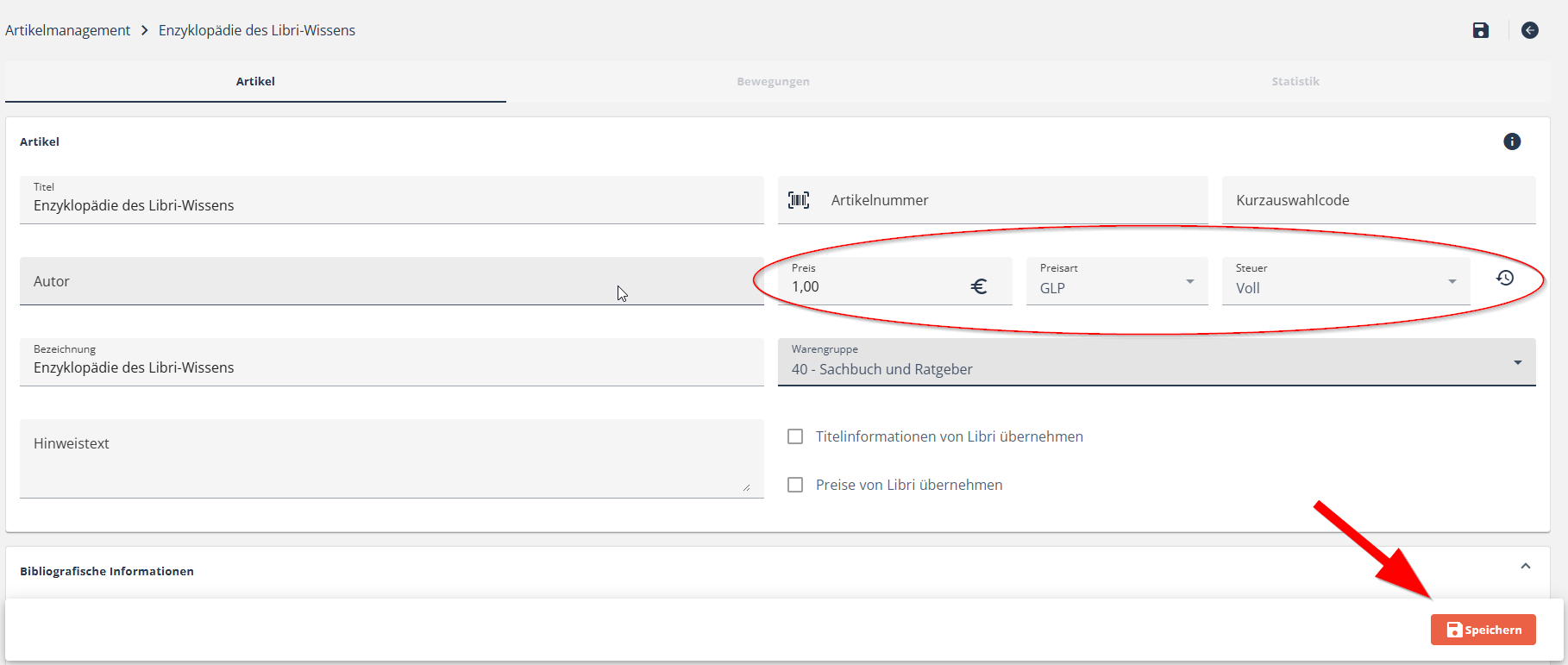Screen dimensions: 1568x665
Task: Focus the Artikelnummer input field
Action: coord(993,200)
